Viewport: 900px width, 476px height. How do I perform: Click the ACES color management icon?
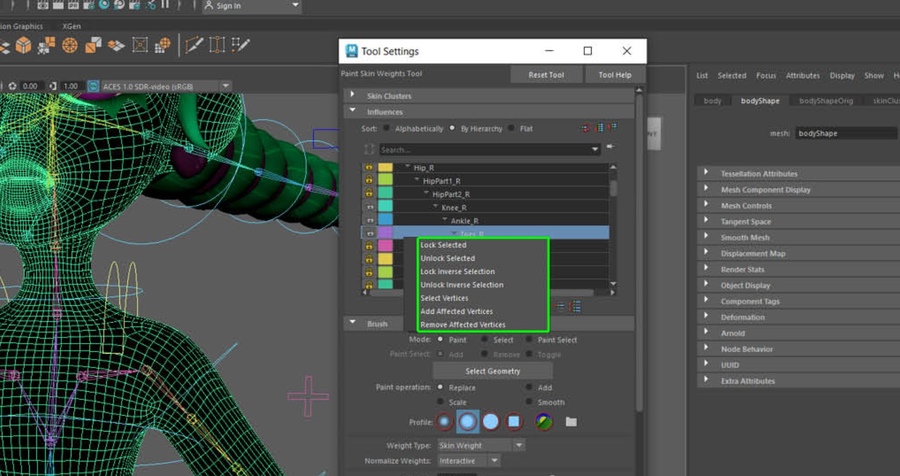[94, 86]
